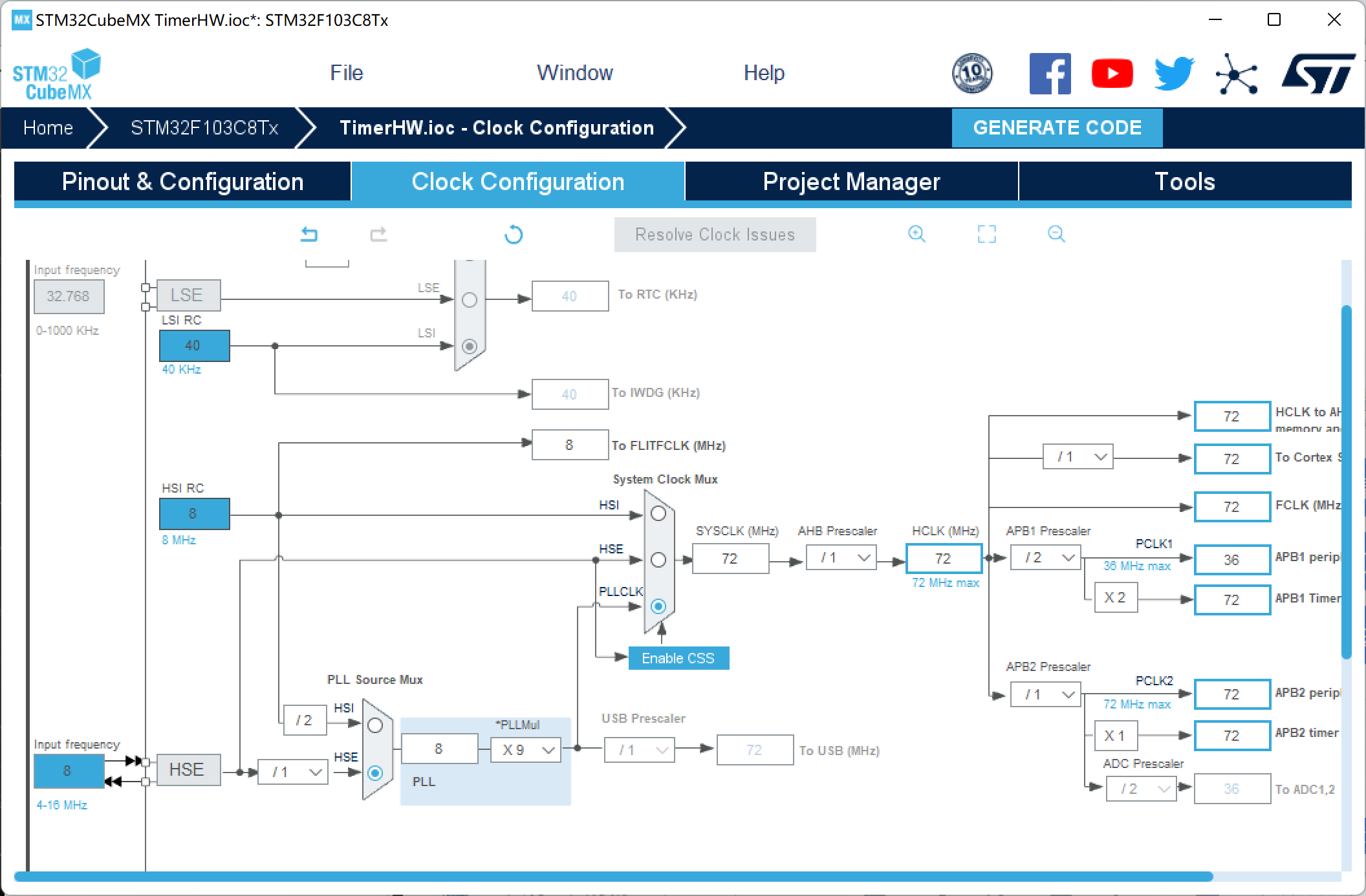Open the YouTube icon link

1112,73
